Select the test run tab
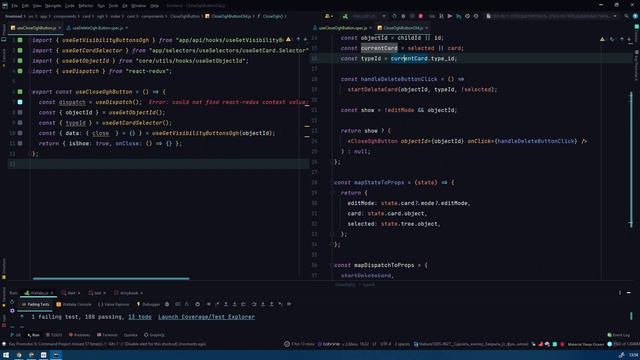 coord(97,293)
